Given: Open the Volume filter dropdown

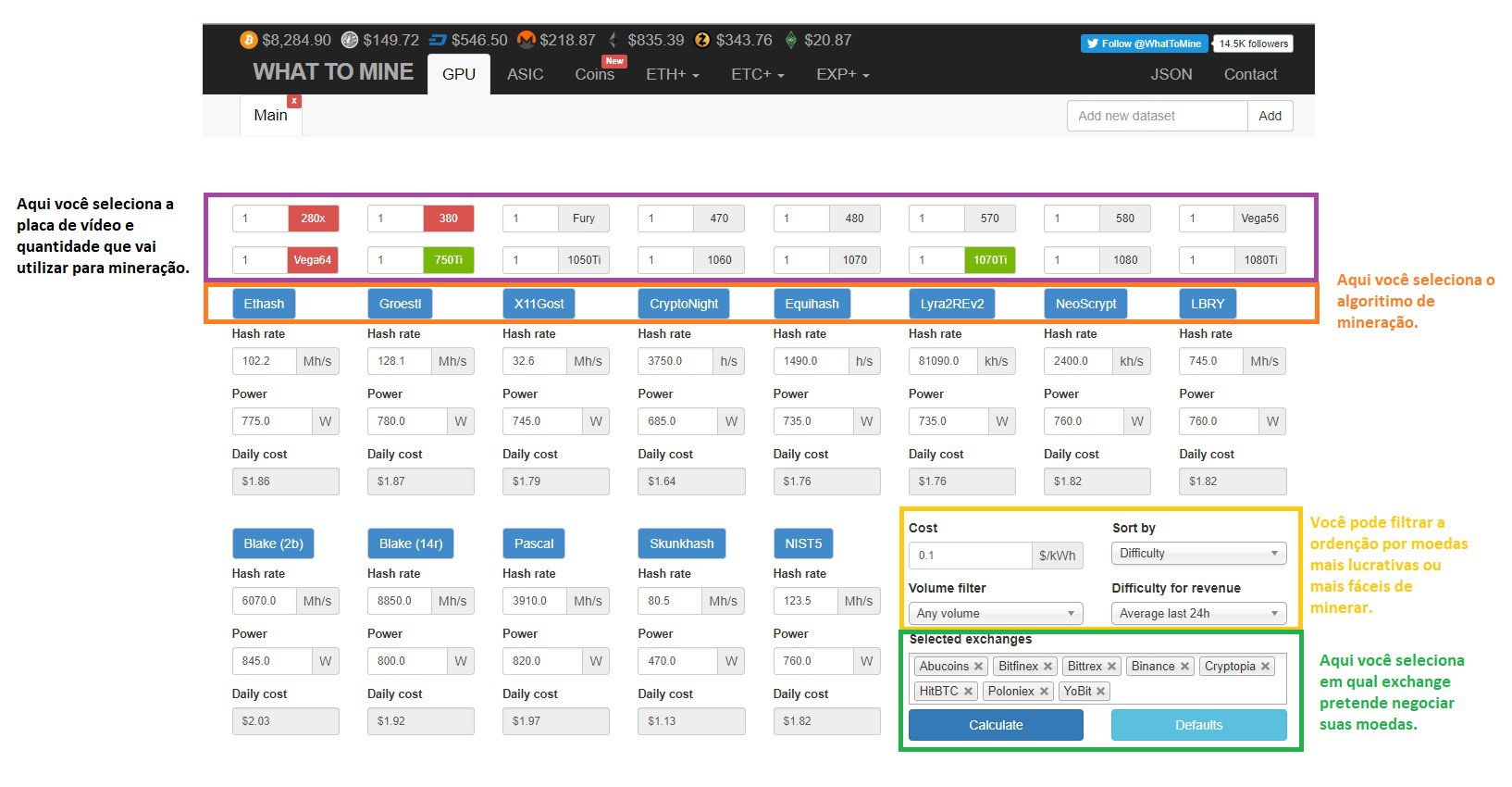Looking at the screenshot, I should (996, 614).
